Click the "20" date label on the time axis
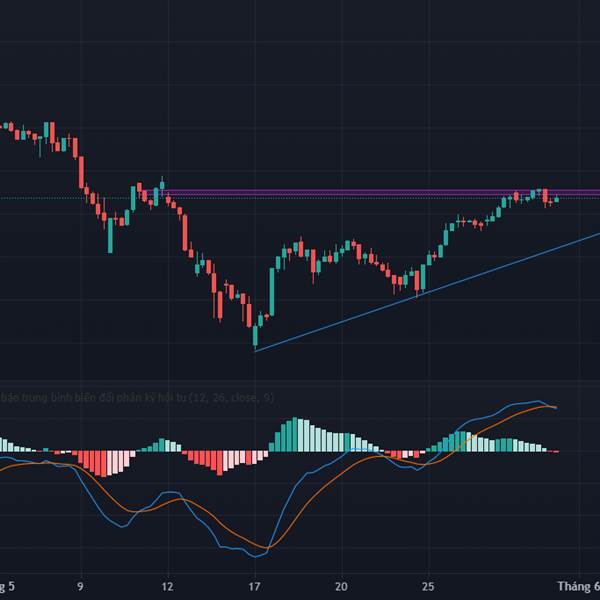The height and width of the screenshot is (600, 600). [x=341, y=586]
